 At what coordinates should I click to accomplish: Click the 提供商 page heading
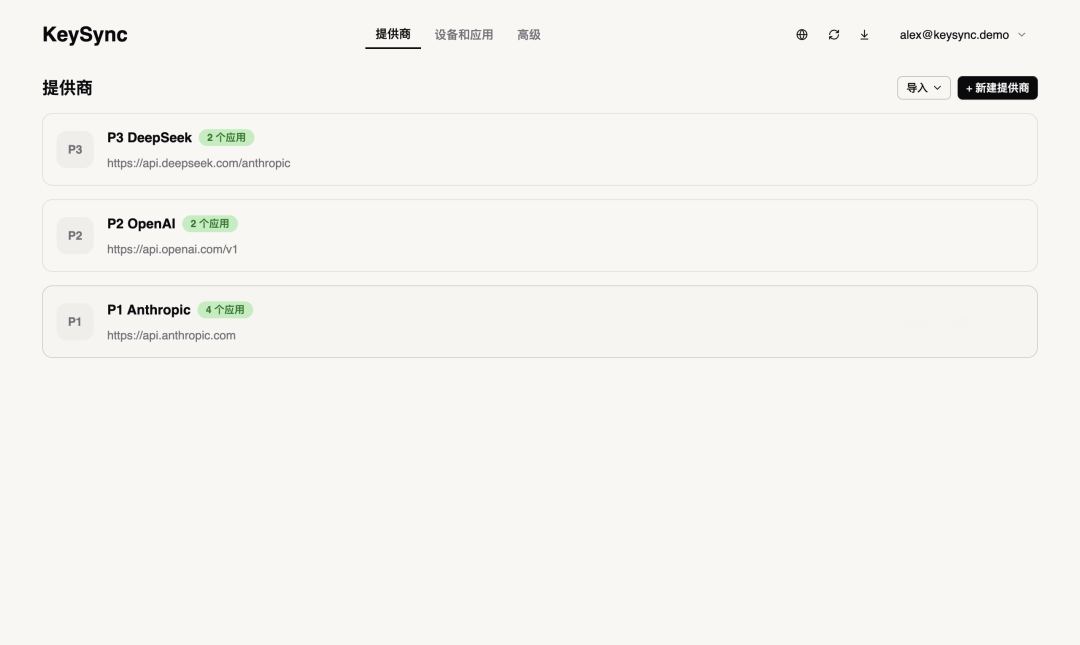68,88
